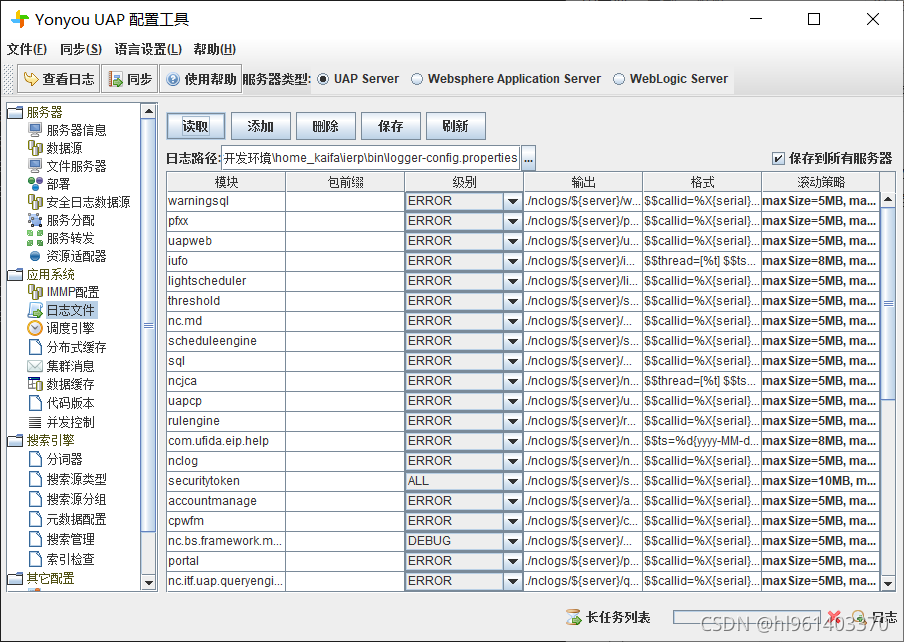The height and width of the screenshot is (642, 904).
Task: Open 分布式缓存 node icon
Action: click(x=35, y=347)
